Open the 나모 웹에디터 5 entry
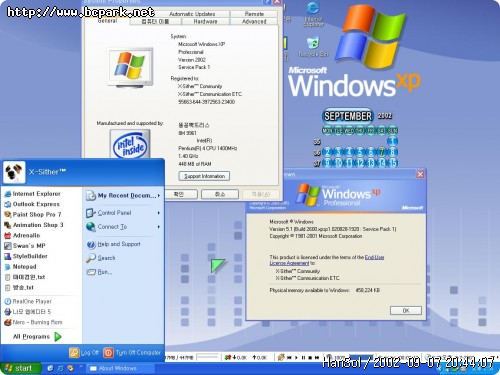Image resolution: width=500 pixels, height=375 pixels. tap(27, 312)
